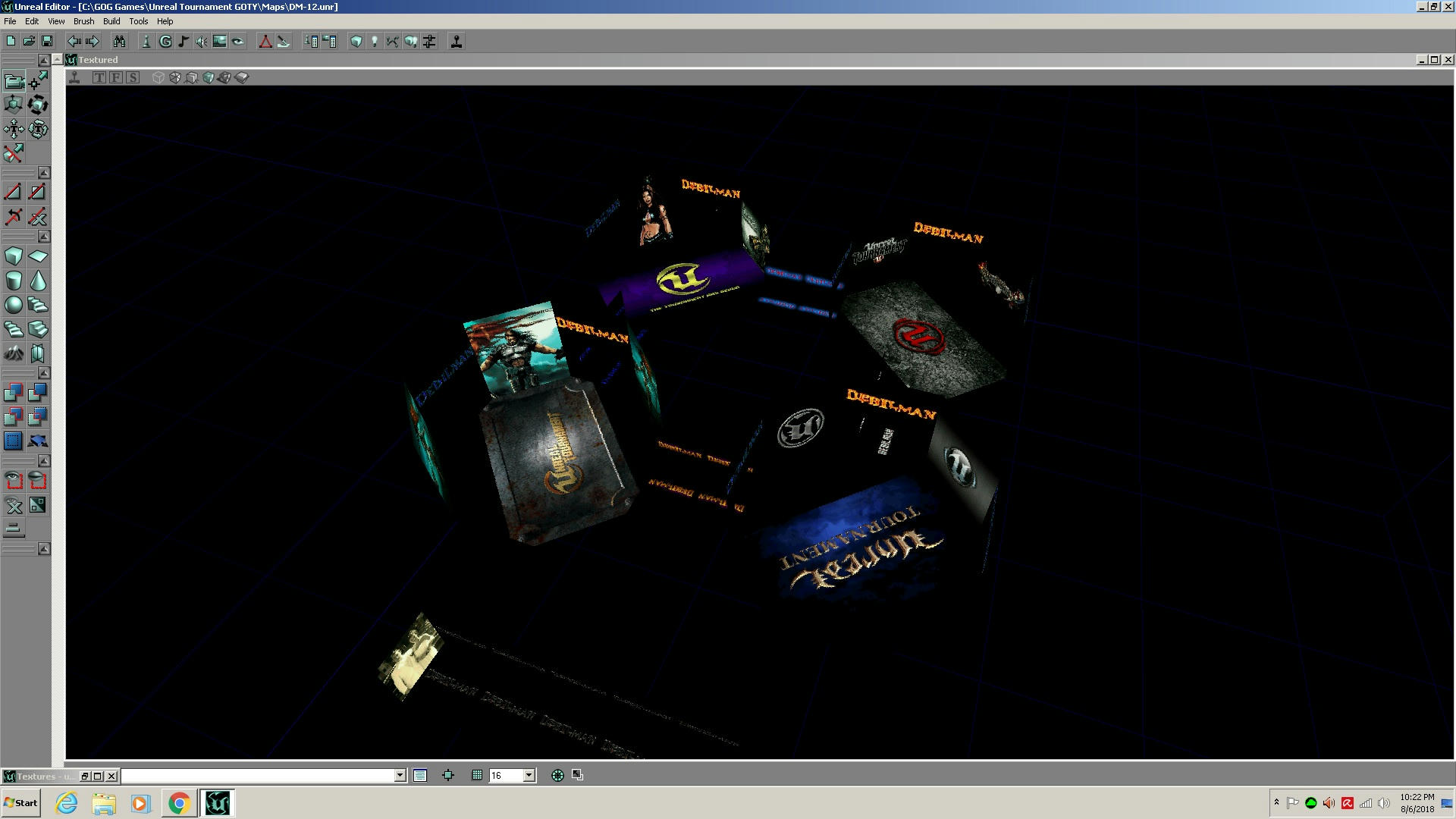Play the map joystick icon
1456x819 pixels.
[457, 41]
